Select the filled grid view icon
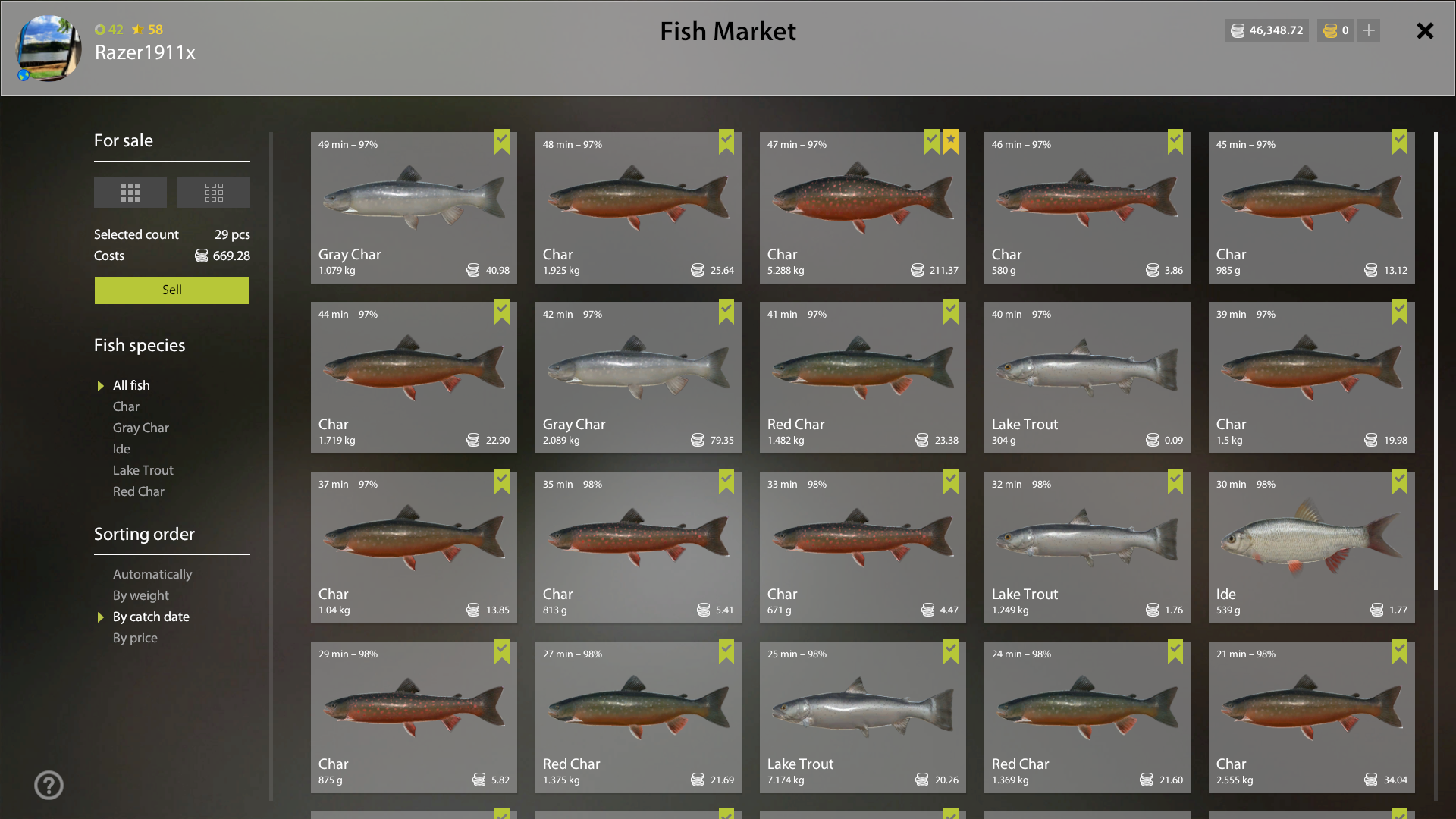This screenshot has width=1456, height=819. tap(130, 193)
